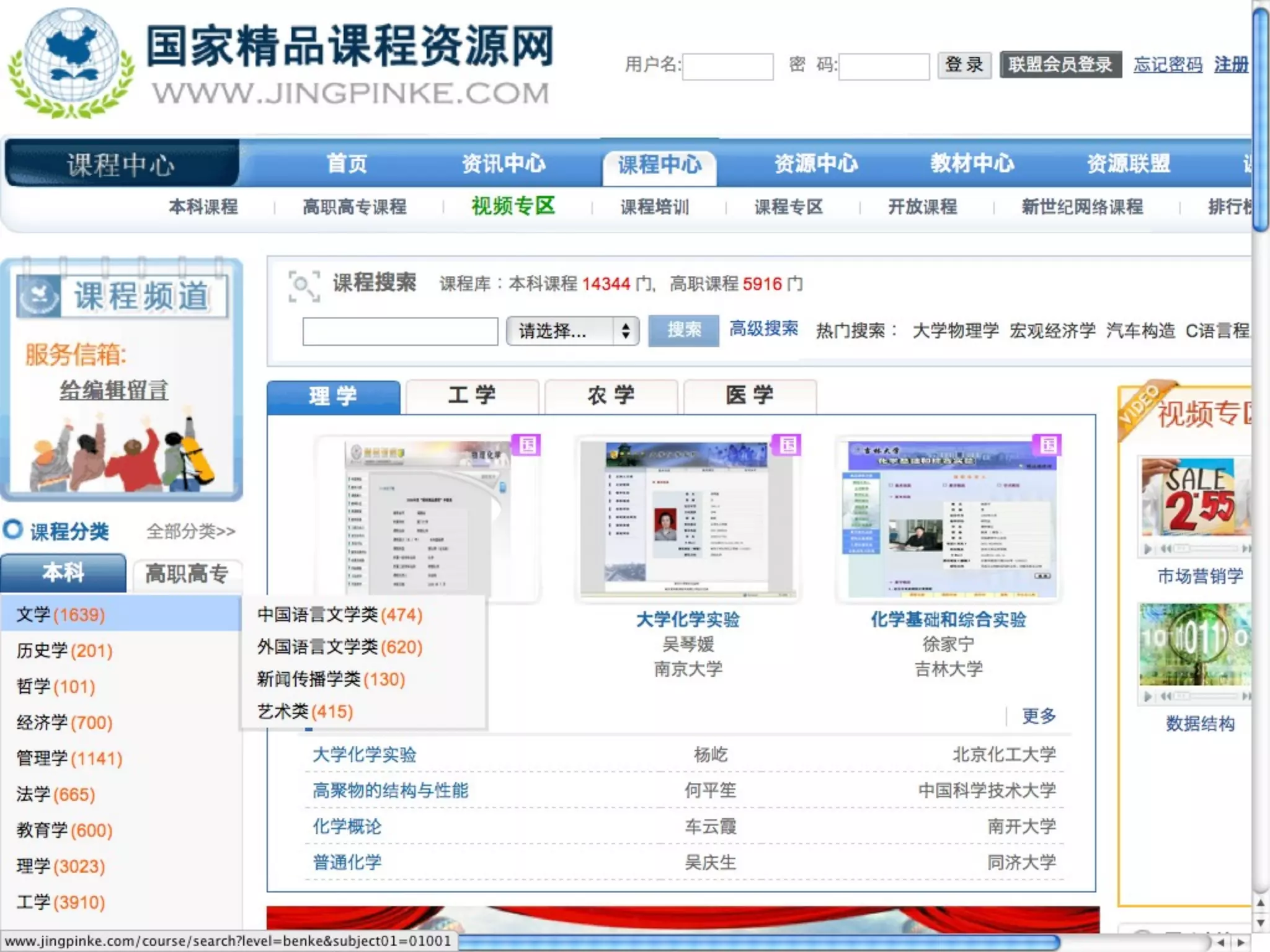Open 资源中心 in the navigation bar
This screenshot has height=952, width=1270.
coord(815,164)
